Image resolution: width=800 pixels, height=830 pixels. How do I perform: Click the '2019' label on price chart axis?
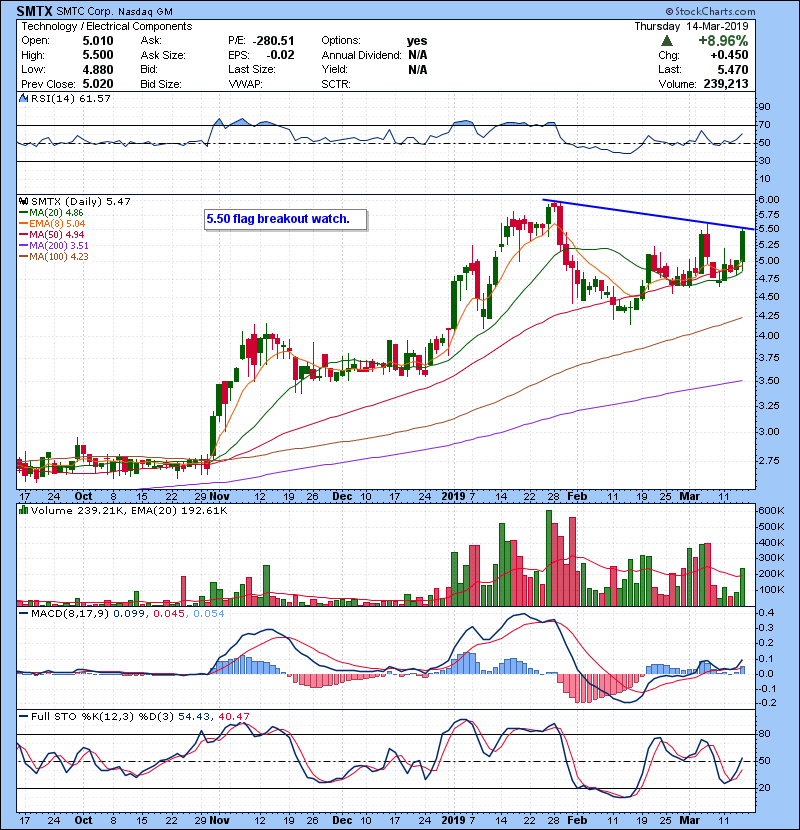click(x=453, y=497)
